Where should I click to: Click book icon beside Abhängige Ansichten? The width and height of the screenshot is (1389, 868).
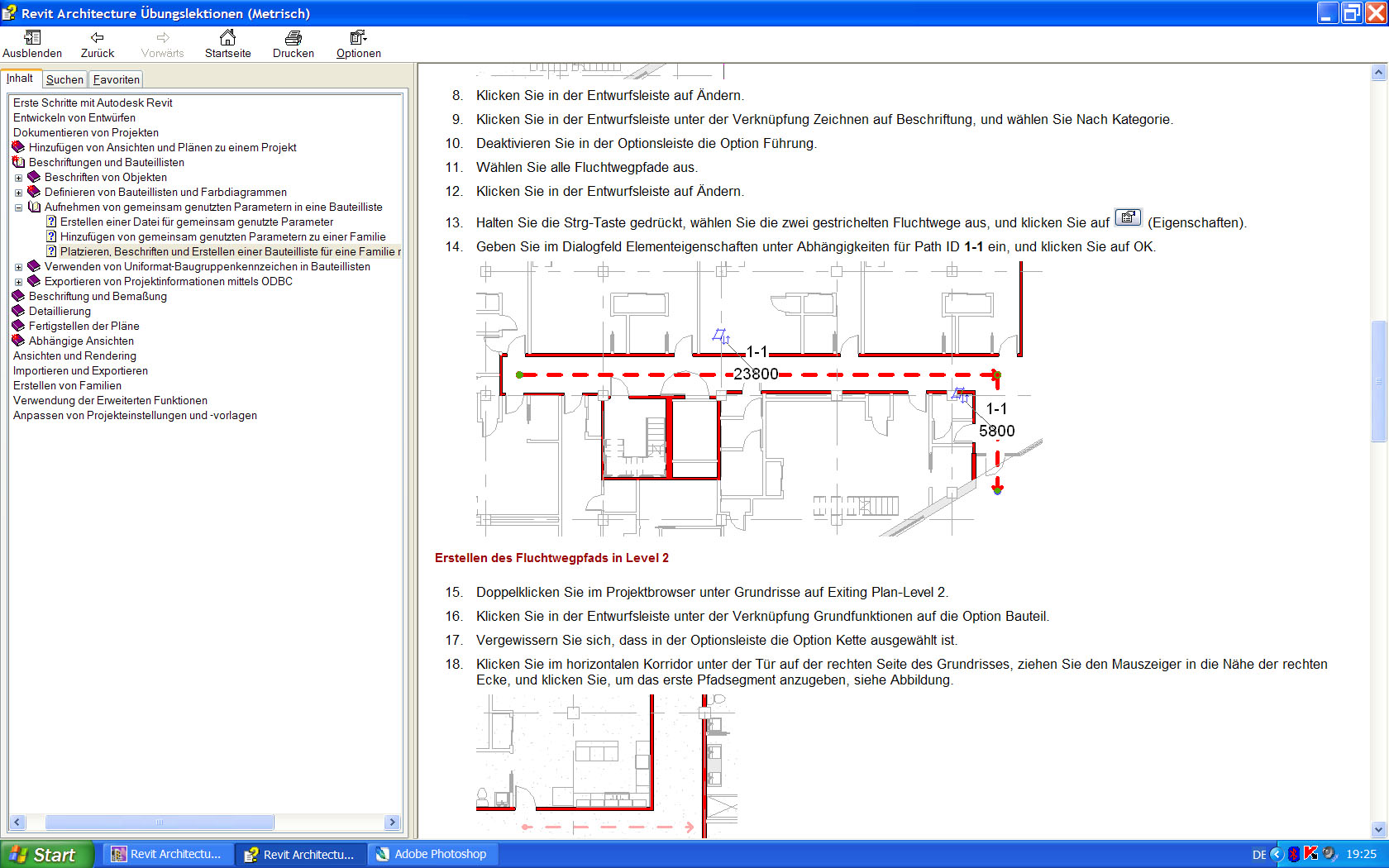[x=18, y=341]
